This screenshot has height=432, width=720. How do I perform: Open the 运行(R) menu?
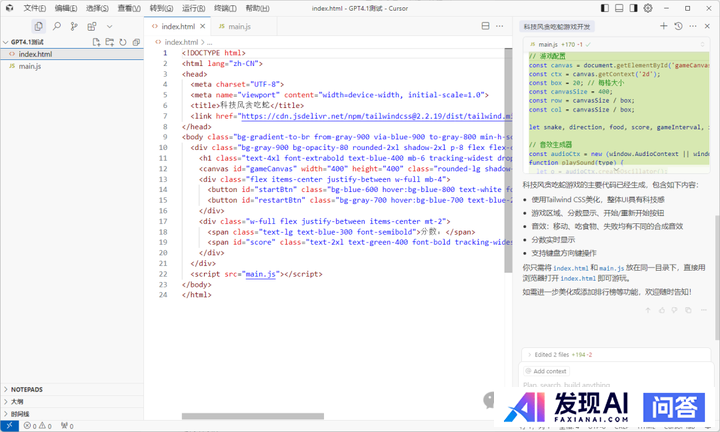click(x=193, y=8)
